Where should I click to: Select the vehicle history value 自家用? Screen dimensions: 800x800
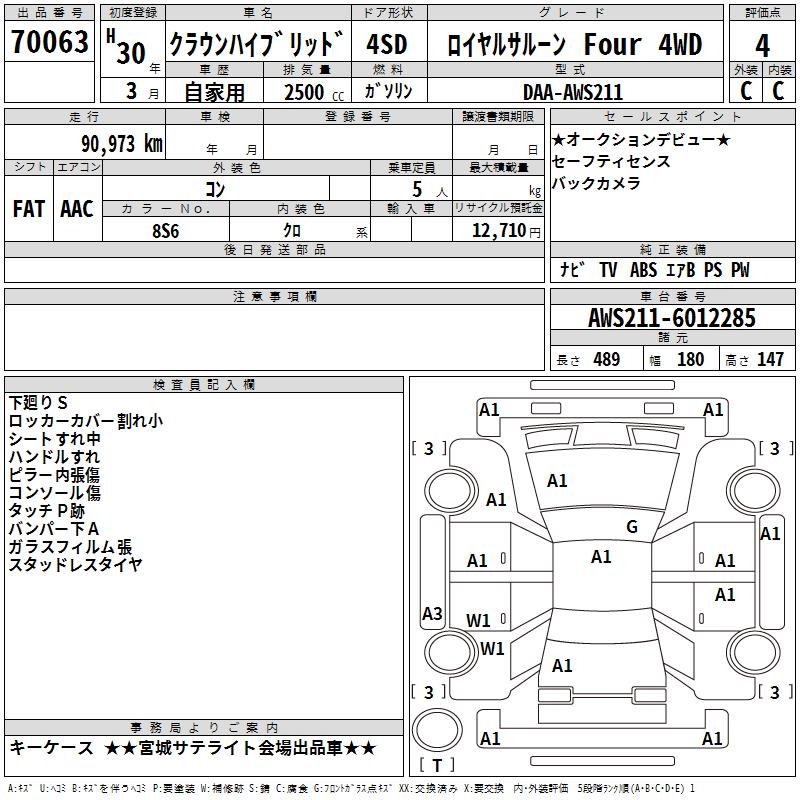[214, 92]
